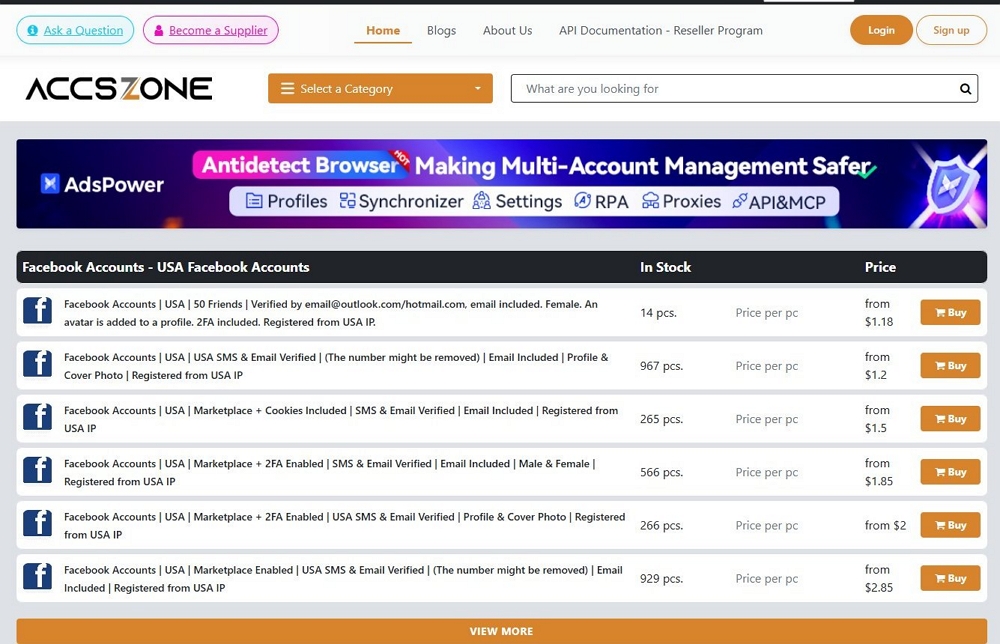Open the Home tab

click(383, 31)
